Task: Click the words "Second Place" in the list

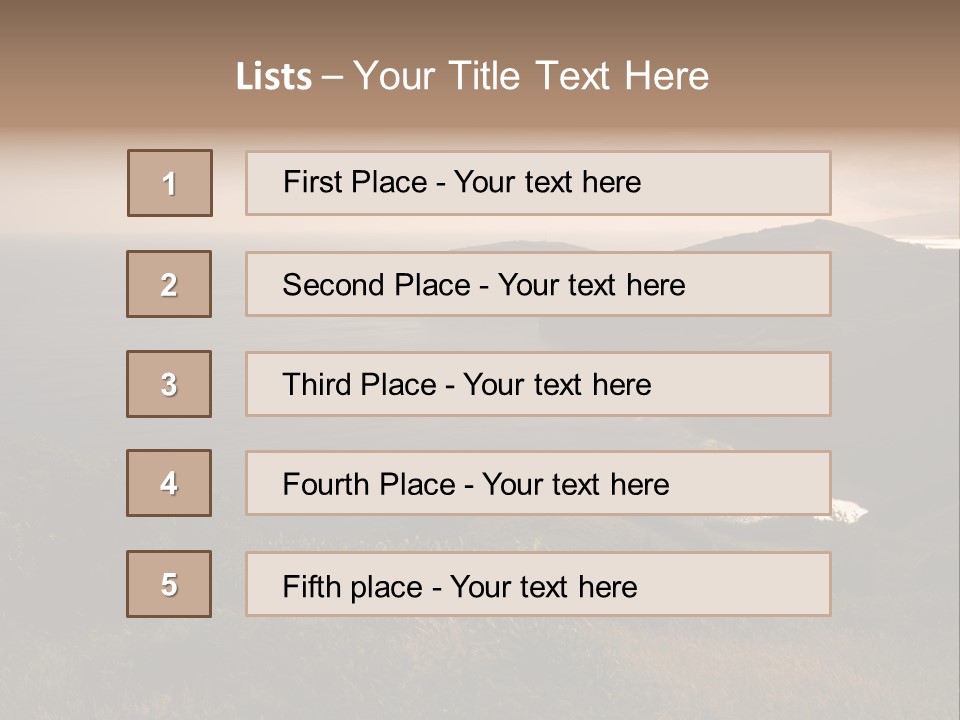Action: pyautogui.click(x=376, y=285)
